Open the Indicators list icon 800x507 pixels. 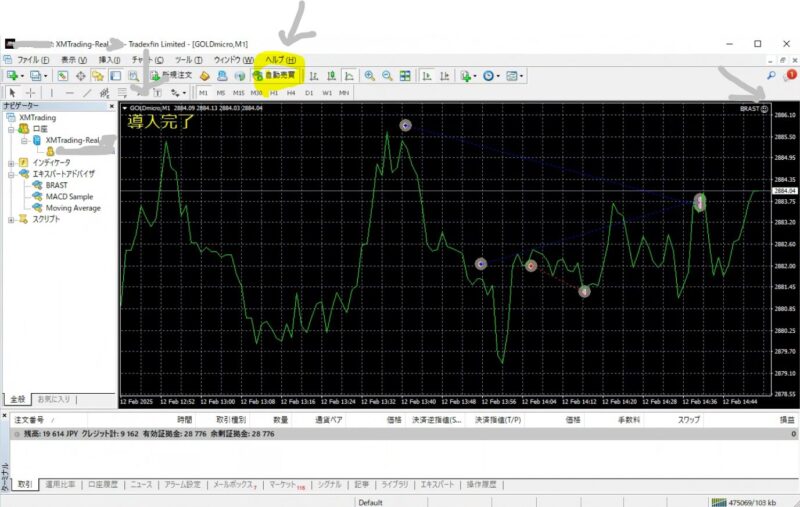click(465, 76)
